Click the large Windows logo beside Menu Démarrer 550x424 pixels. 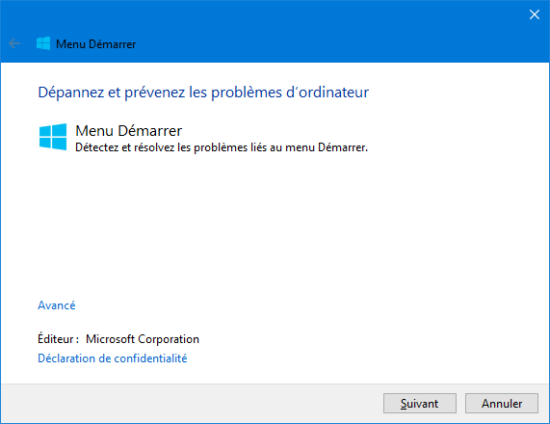point(53,137)
